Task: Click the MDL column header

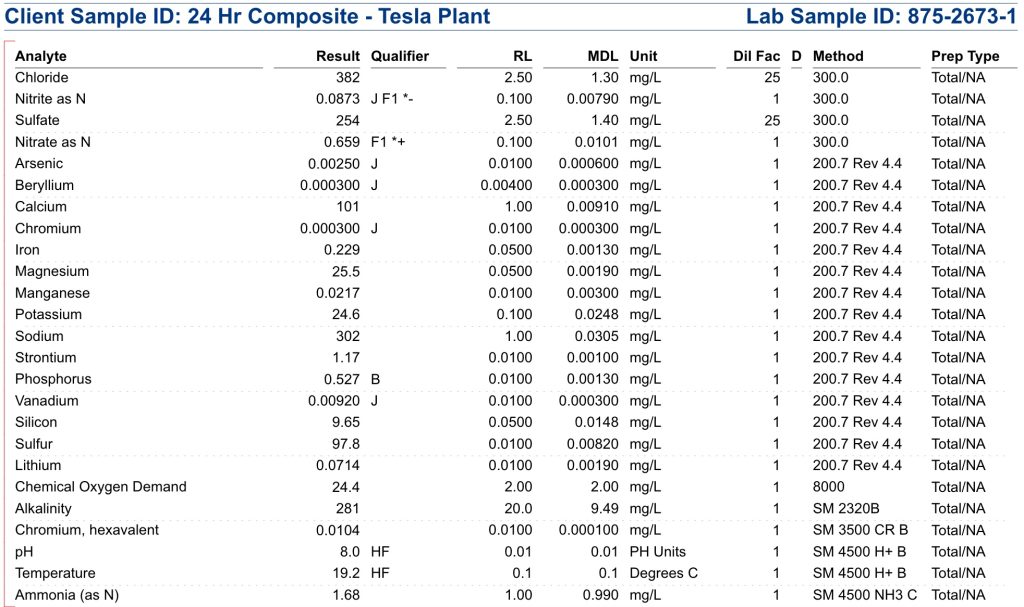Action: pos(603,56)
